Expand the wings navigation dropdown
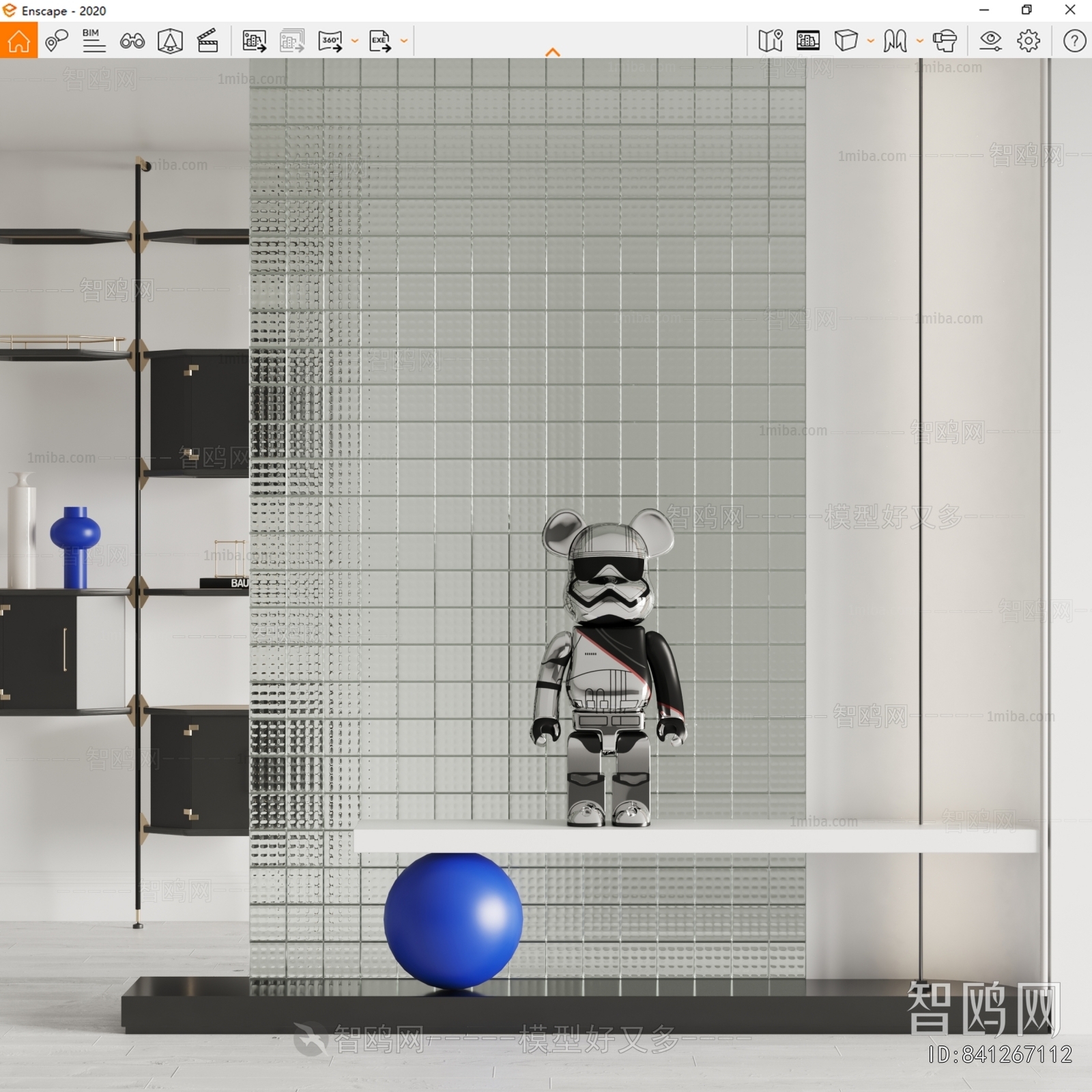The height and width of the screenshot is (1092, 1092). coord(920,41)
